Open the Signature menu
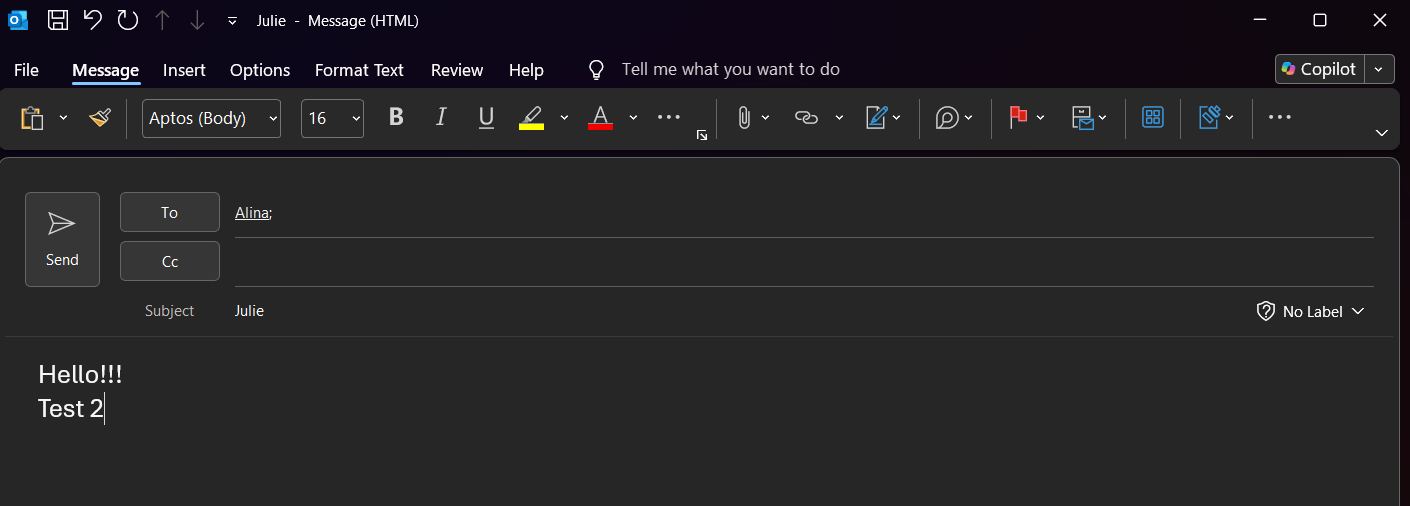1410x506 pixels. (x=884, y=118)
